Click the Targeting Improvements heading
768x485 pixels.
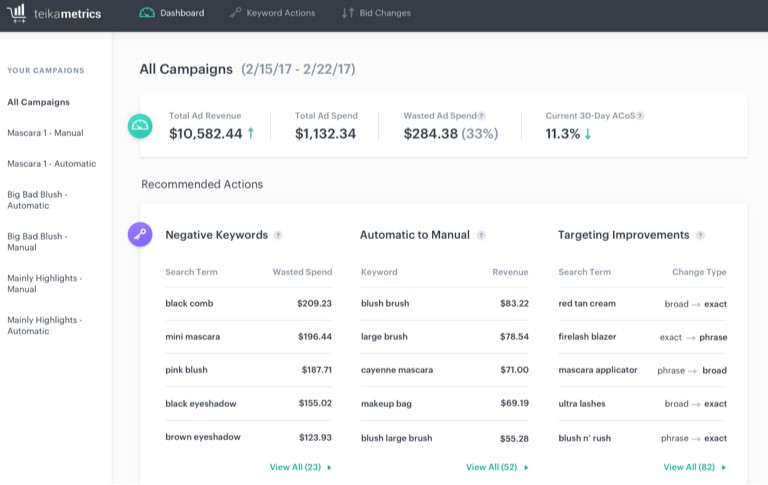click(624, 235)
